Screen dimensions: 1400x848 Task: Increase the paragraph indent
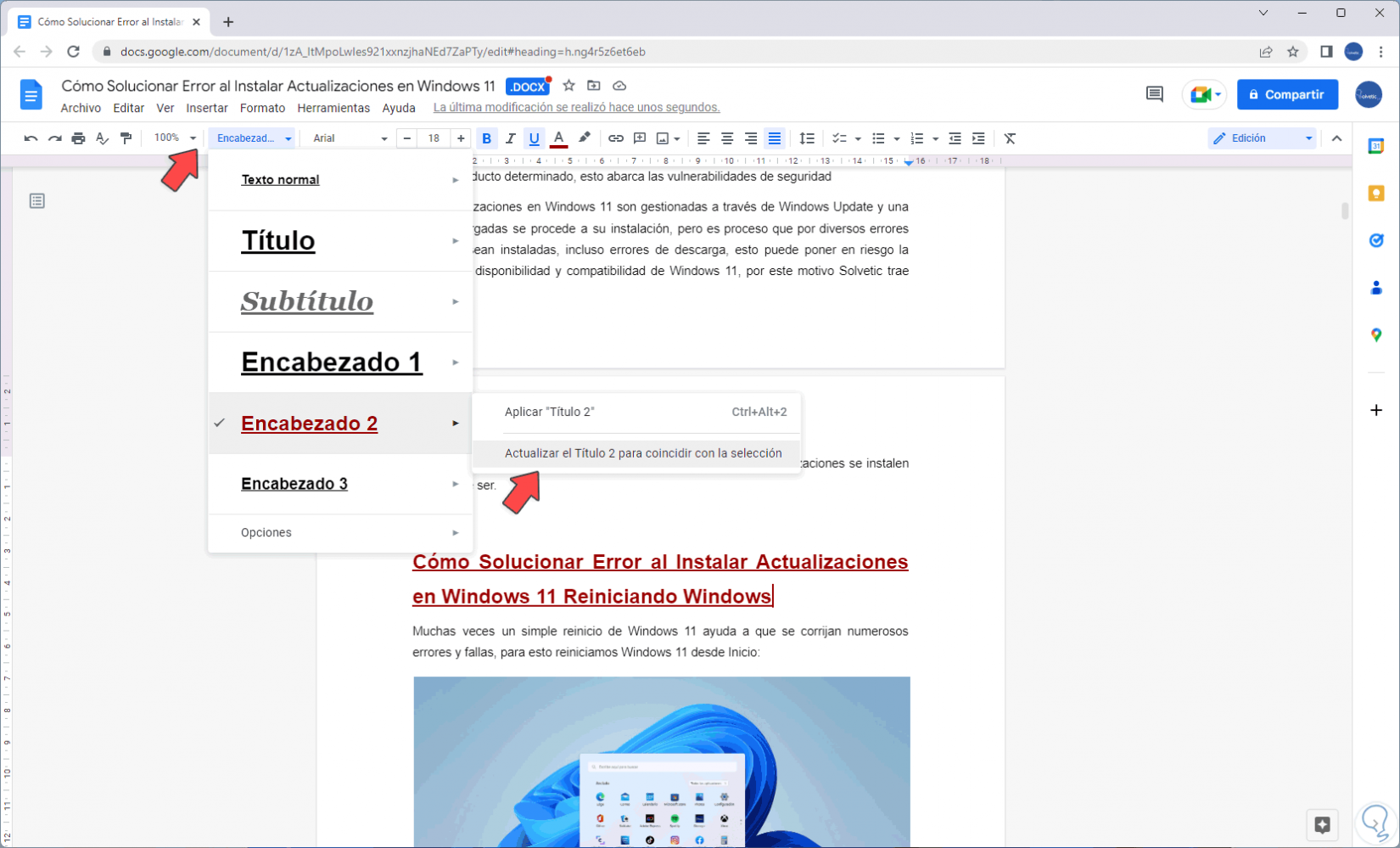coord(978,138)
